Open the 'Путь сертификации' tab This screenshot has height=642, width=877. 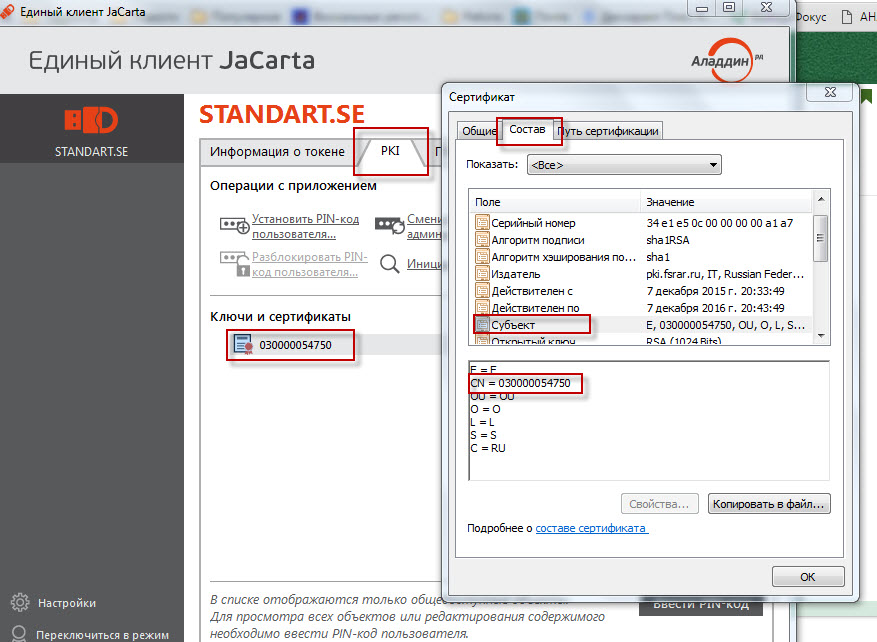click(609, 131)
